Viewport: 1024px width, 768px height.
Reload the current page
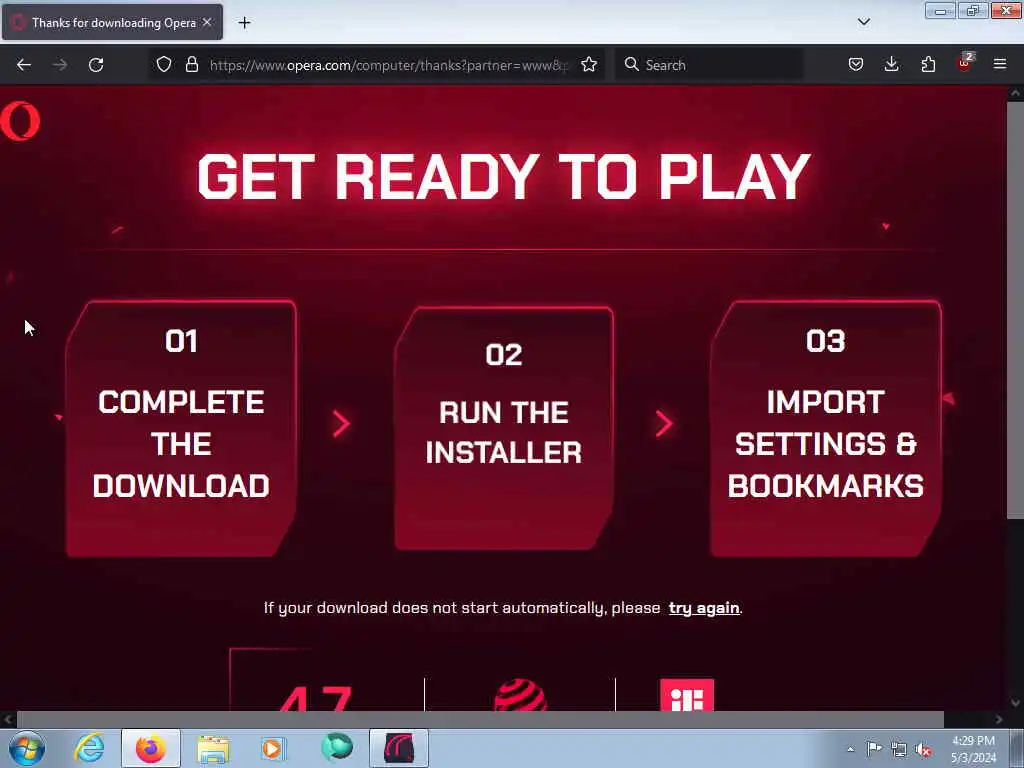tap(96, 65)
